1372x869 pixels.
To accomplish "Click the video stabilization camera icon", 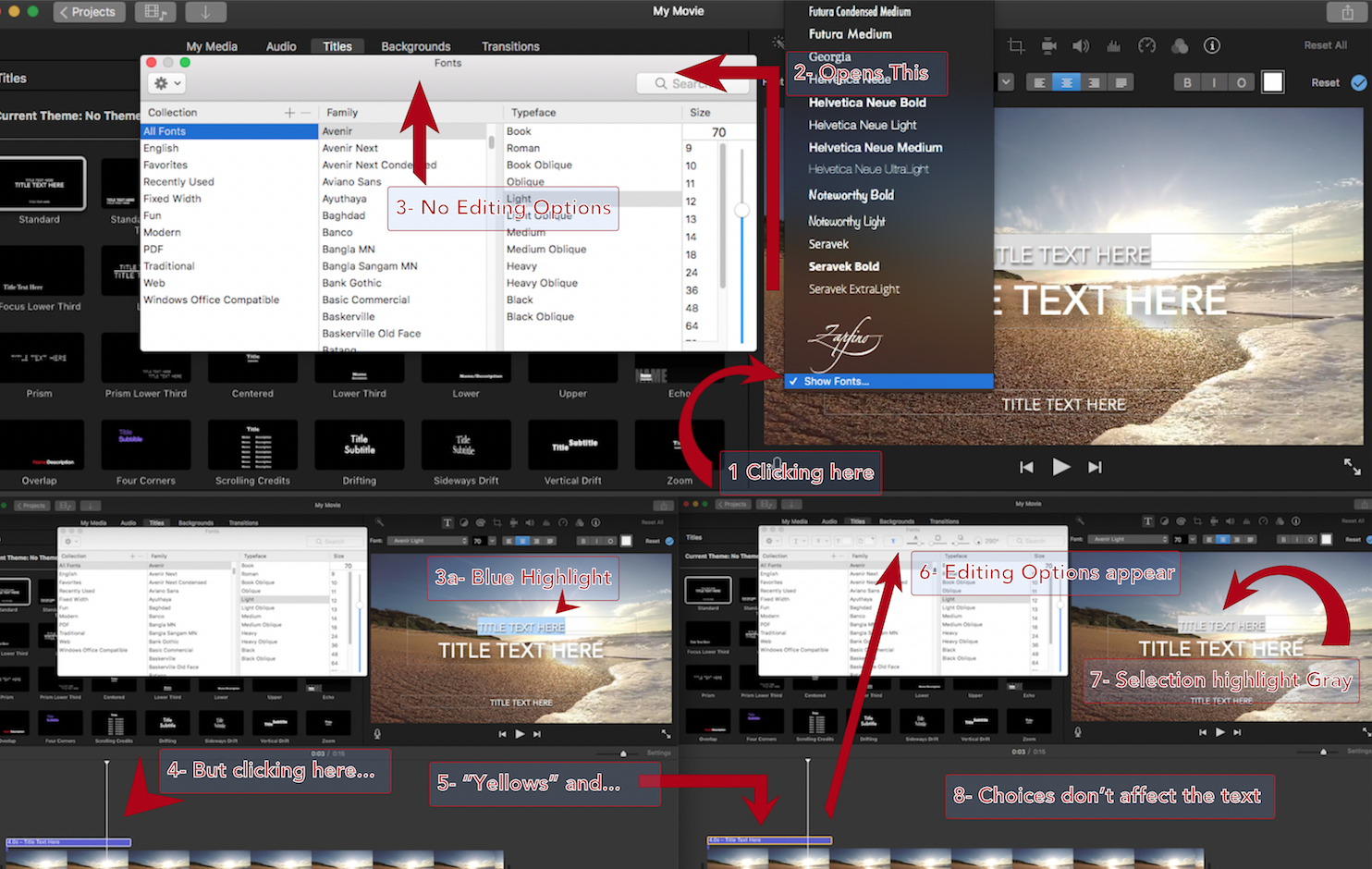I will tap(1048, 45).
